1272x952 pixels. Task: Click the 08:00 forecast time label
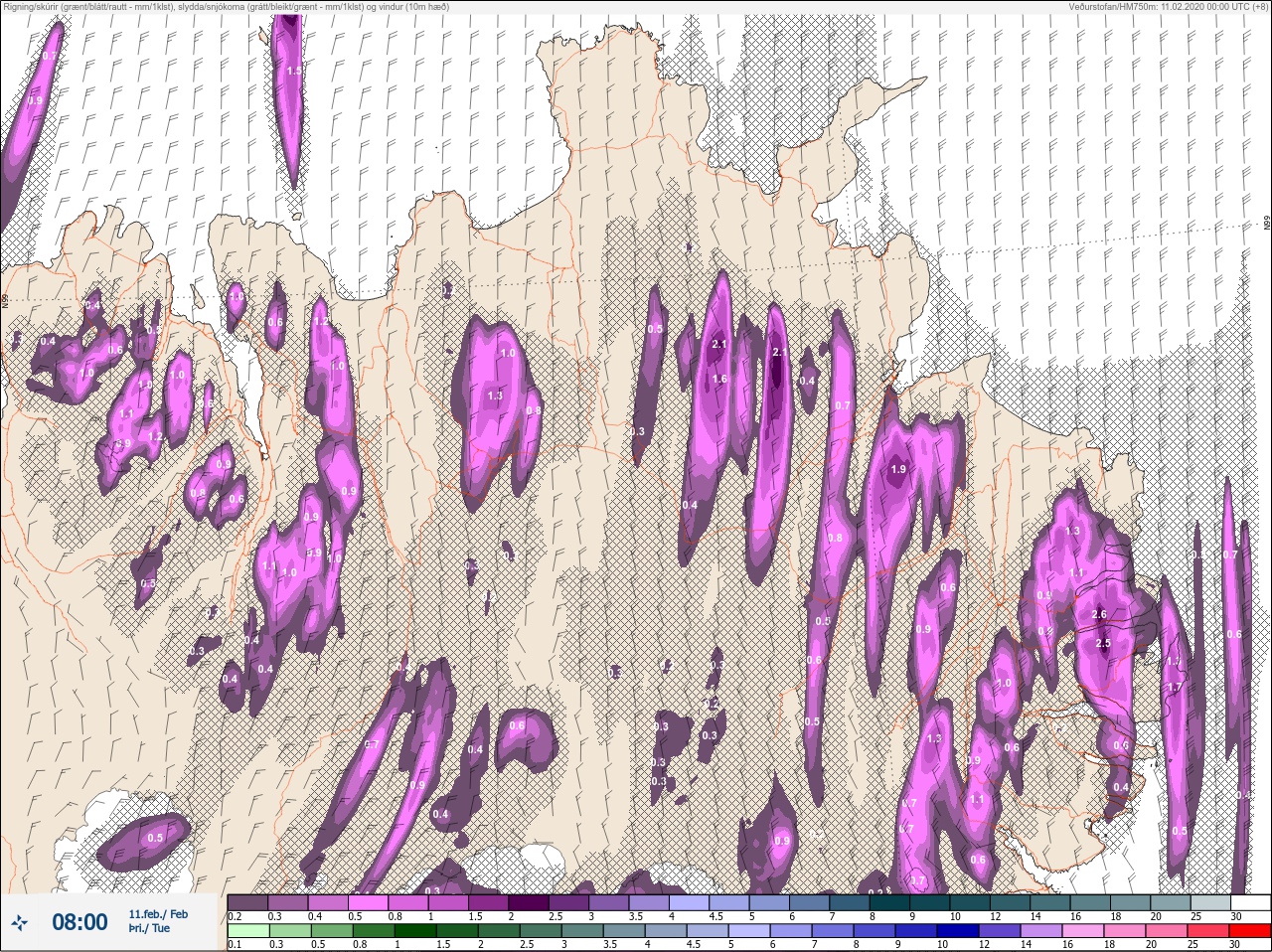79,922
